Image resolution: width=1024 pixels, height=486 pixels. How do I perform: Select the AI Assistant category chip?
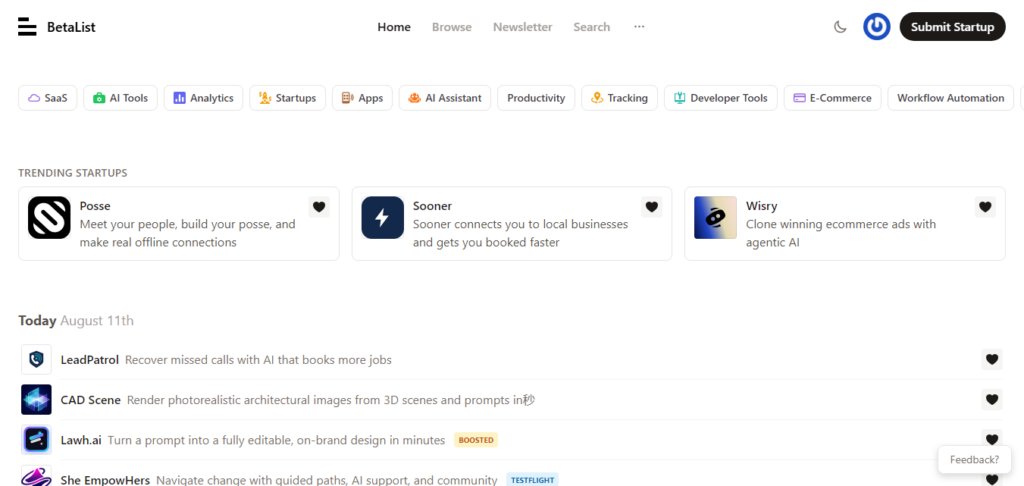coord(445,98)
